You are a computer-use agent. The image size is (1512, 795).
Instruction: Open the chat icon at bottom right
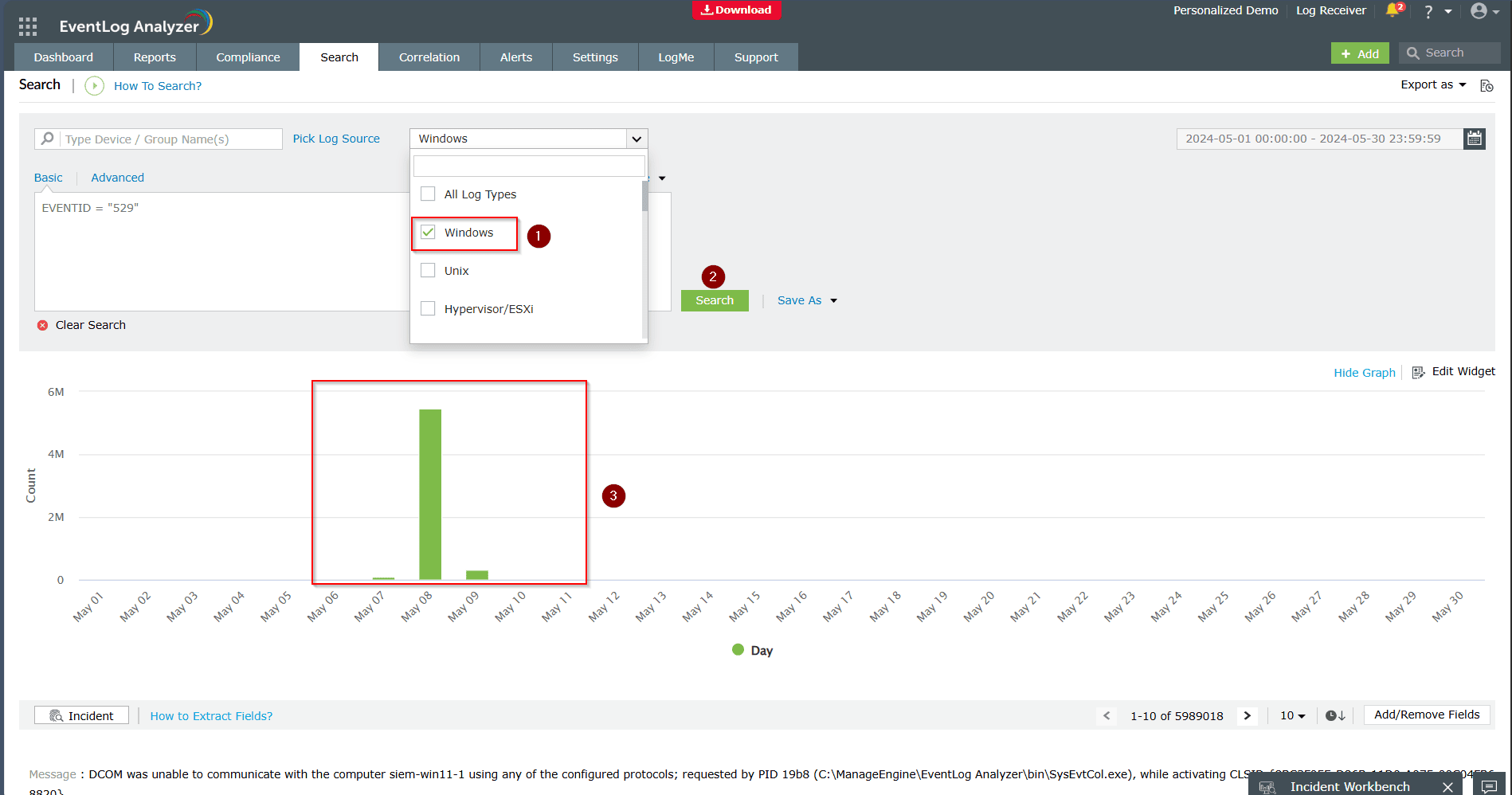tap(1489, 786)
